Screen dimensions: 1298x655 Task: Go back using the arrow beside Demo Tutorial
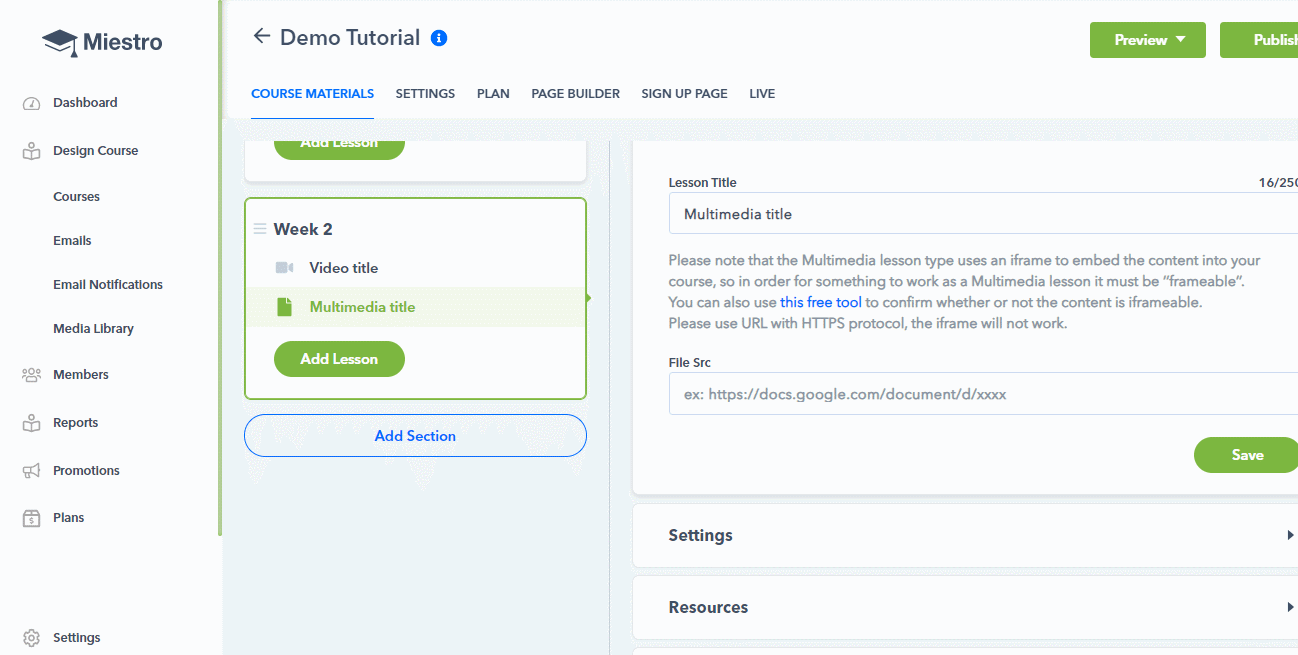(262, 37)
